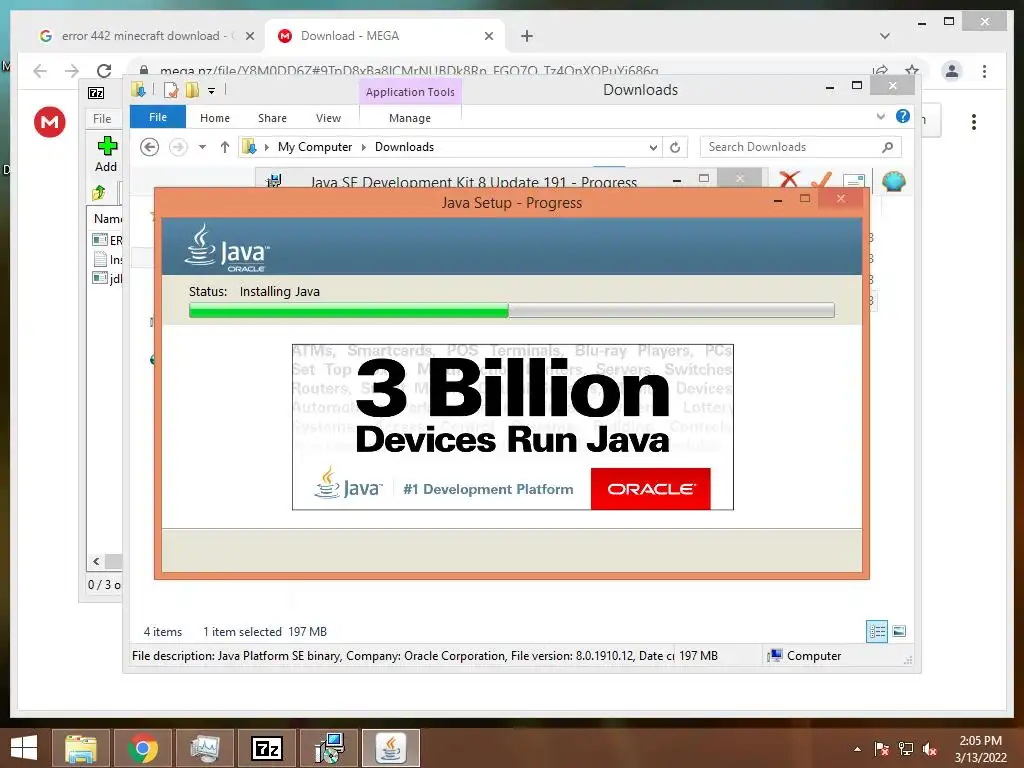Open Action Center flag tray icon
Screen dimensions: 1024x768
click(882, 749)
